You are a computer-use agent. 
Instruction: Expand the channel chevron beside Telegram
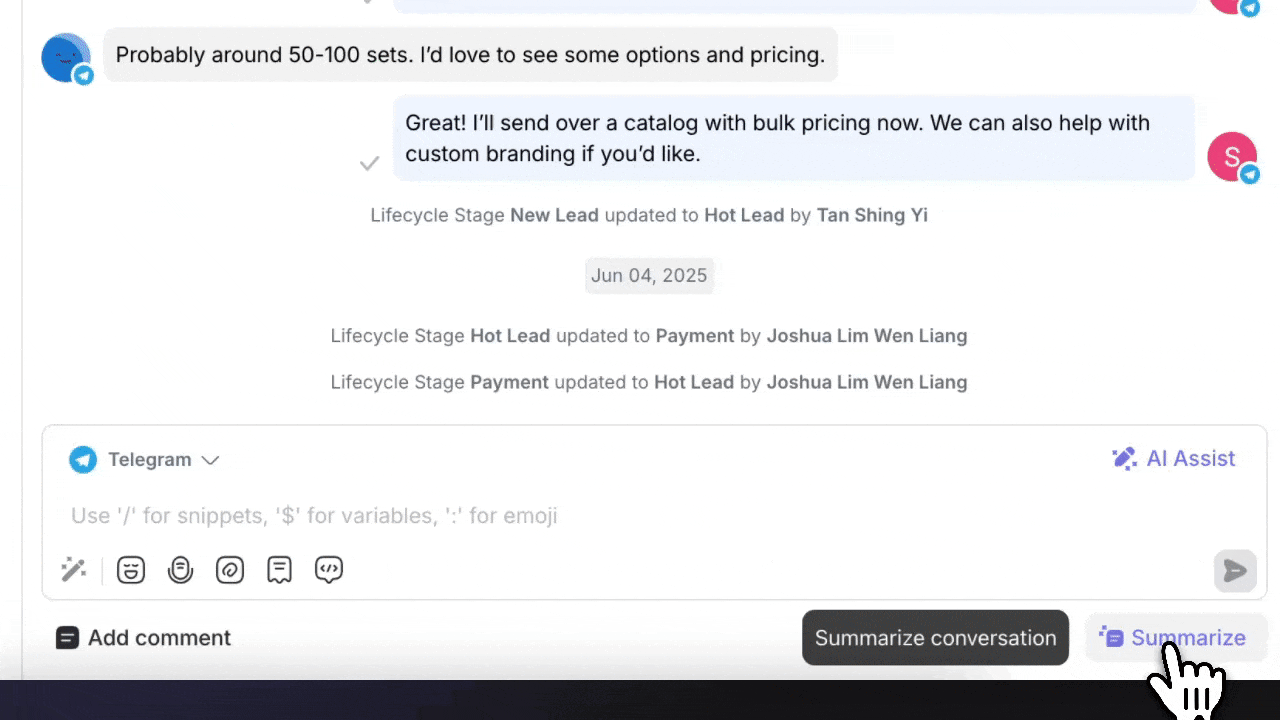coord(210,460)
